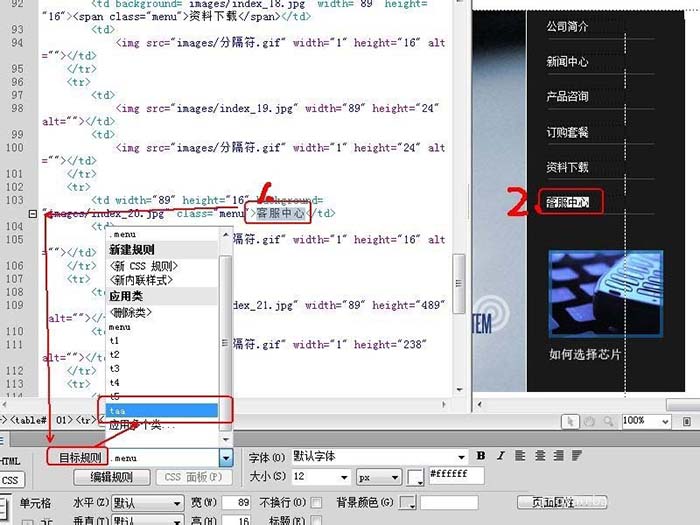The height and width of the screenshot is (525, 700).
Task: Open the text color swatch picker
Action: [x=416, y=477]
